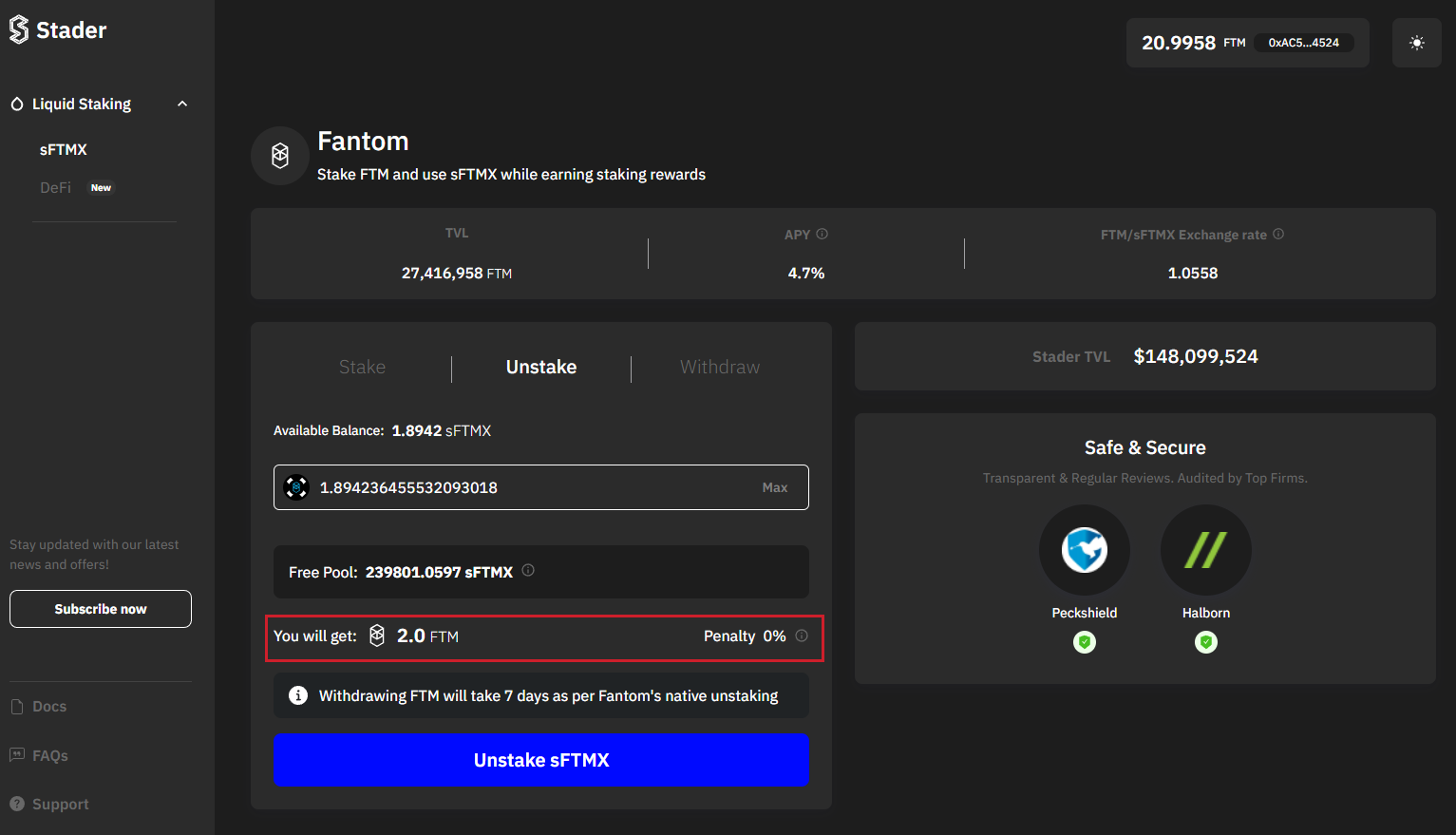Screen dimensions: 1456x835
Task: Open the Docs section via its document icon
Action: 16,706
